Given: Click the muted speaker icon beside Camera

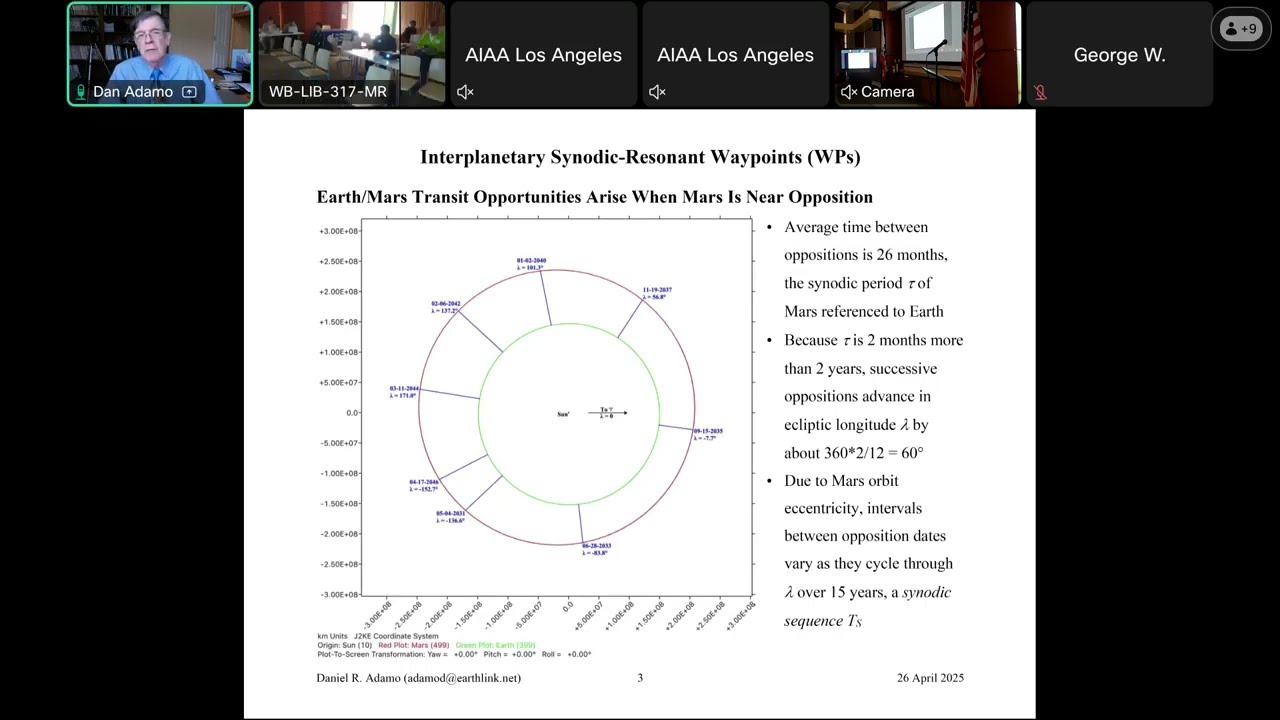Looking at the screenshot, I should click(849, 92).
